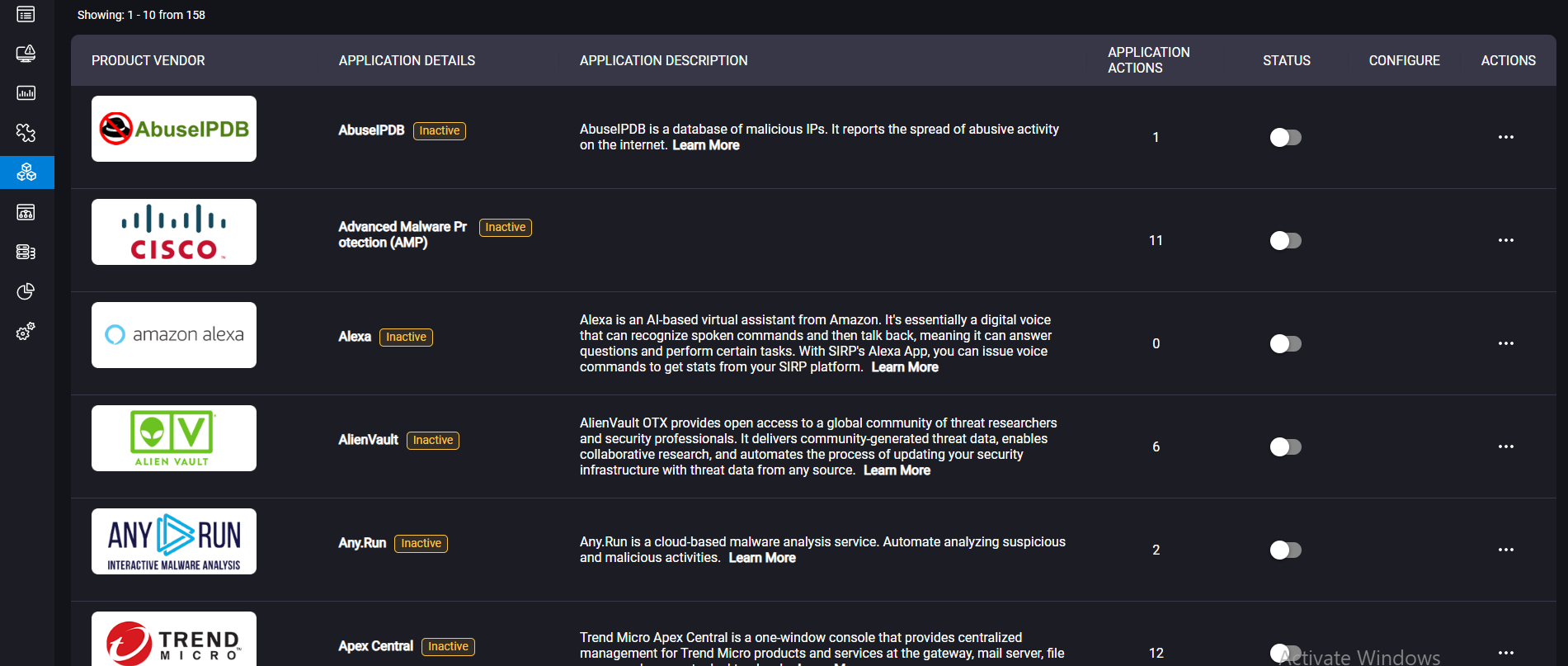Open the list view sidebar icon

(26, 14)
